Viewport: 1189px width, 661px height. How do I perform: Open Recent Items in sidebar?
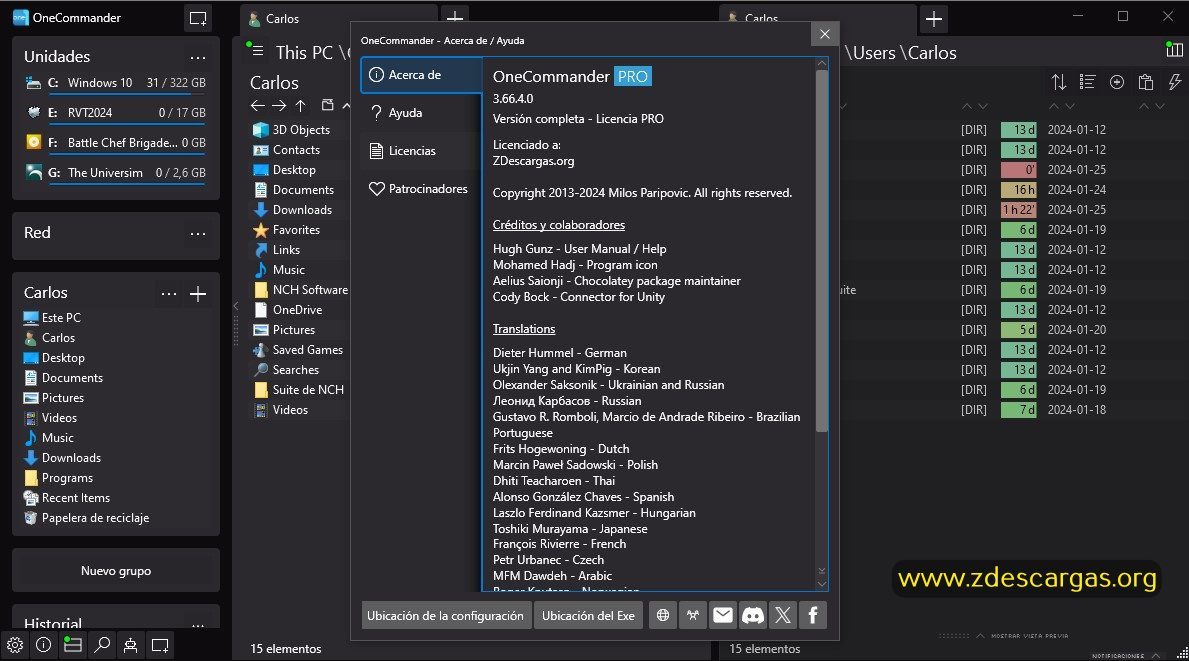click(x=67, y=498)
